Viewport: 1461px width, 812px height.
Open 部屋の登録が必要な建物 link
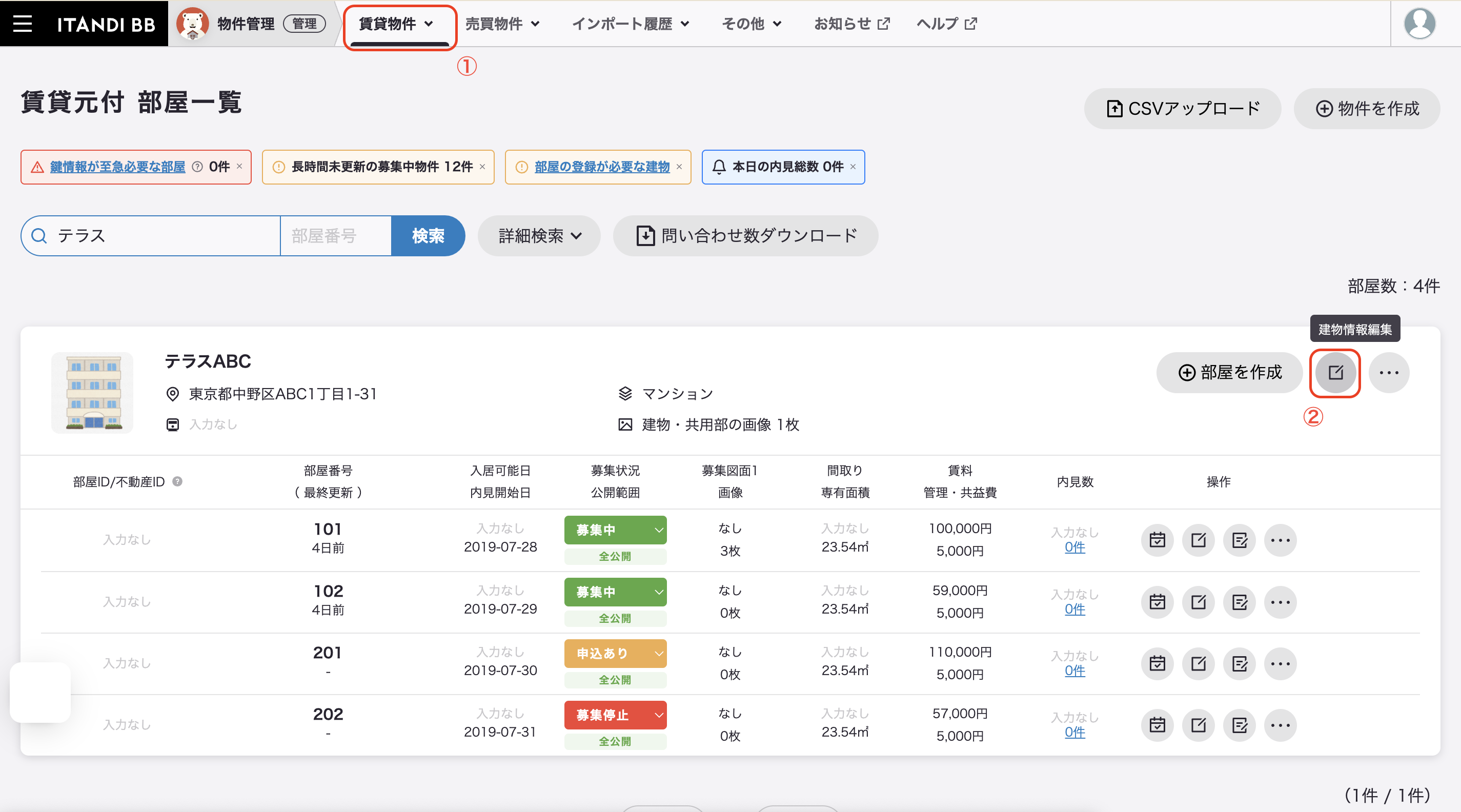602,167
